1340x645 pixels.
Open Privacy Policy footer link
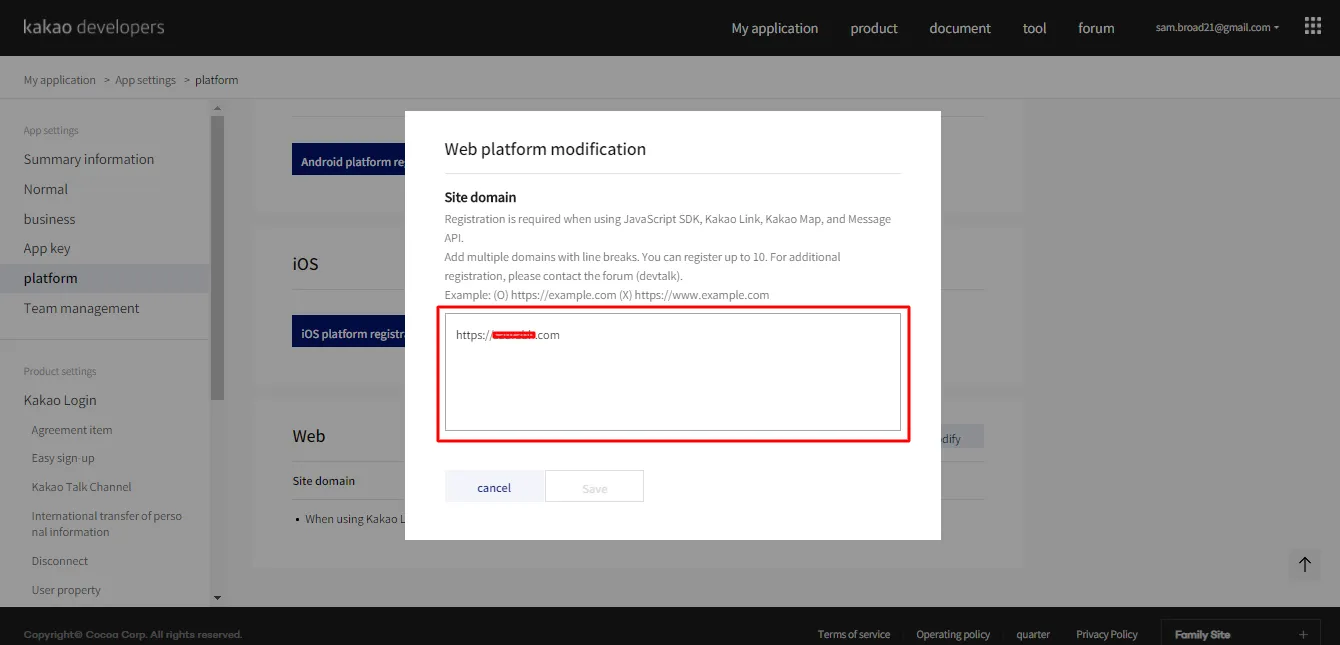pos(1107,634)
